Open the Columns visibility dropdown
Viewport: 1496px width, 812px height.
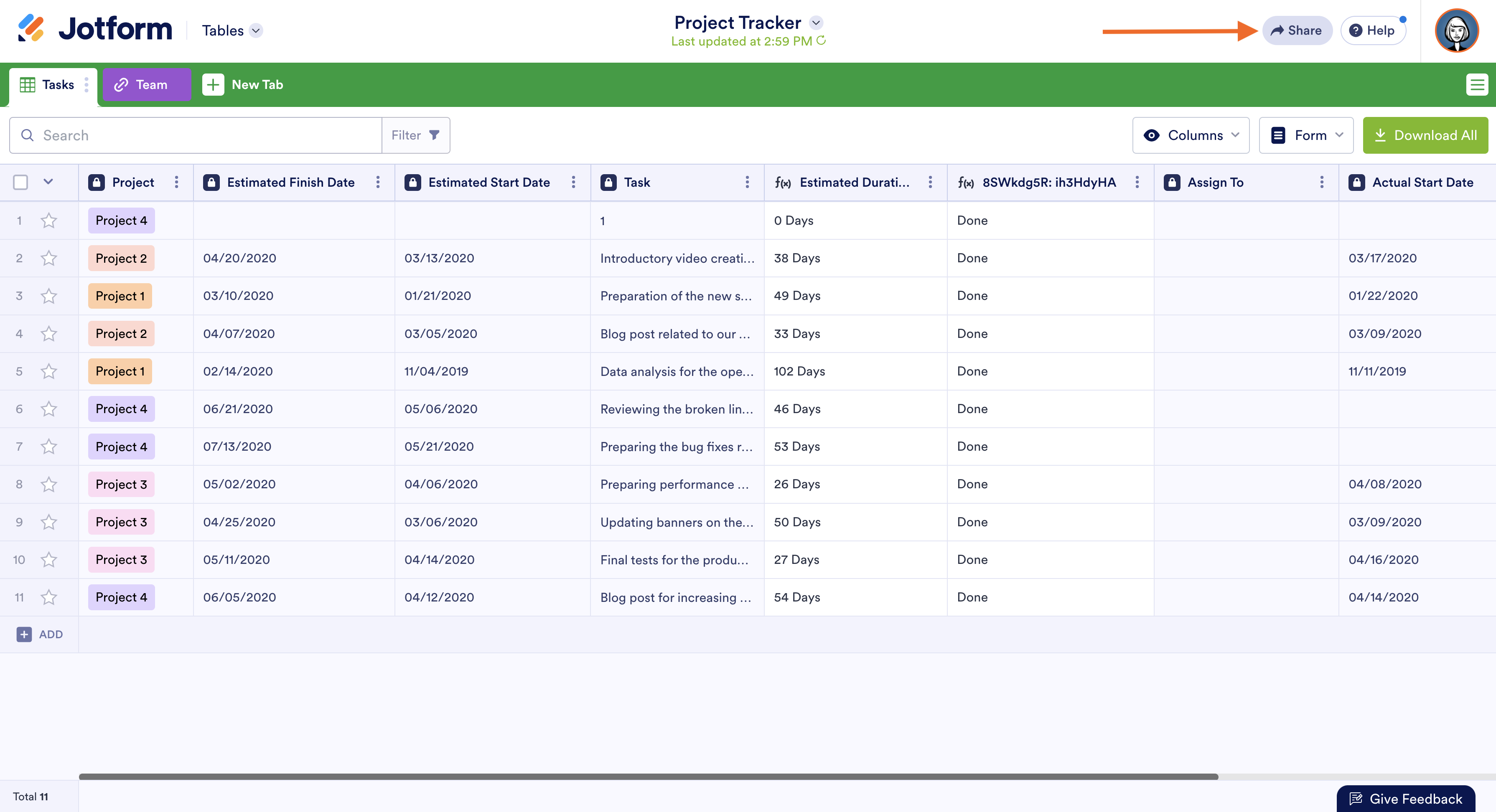pos(1190,135)
